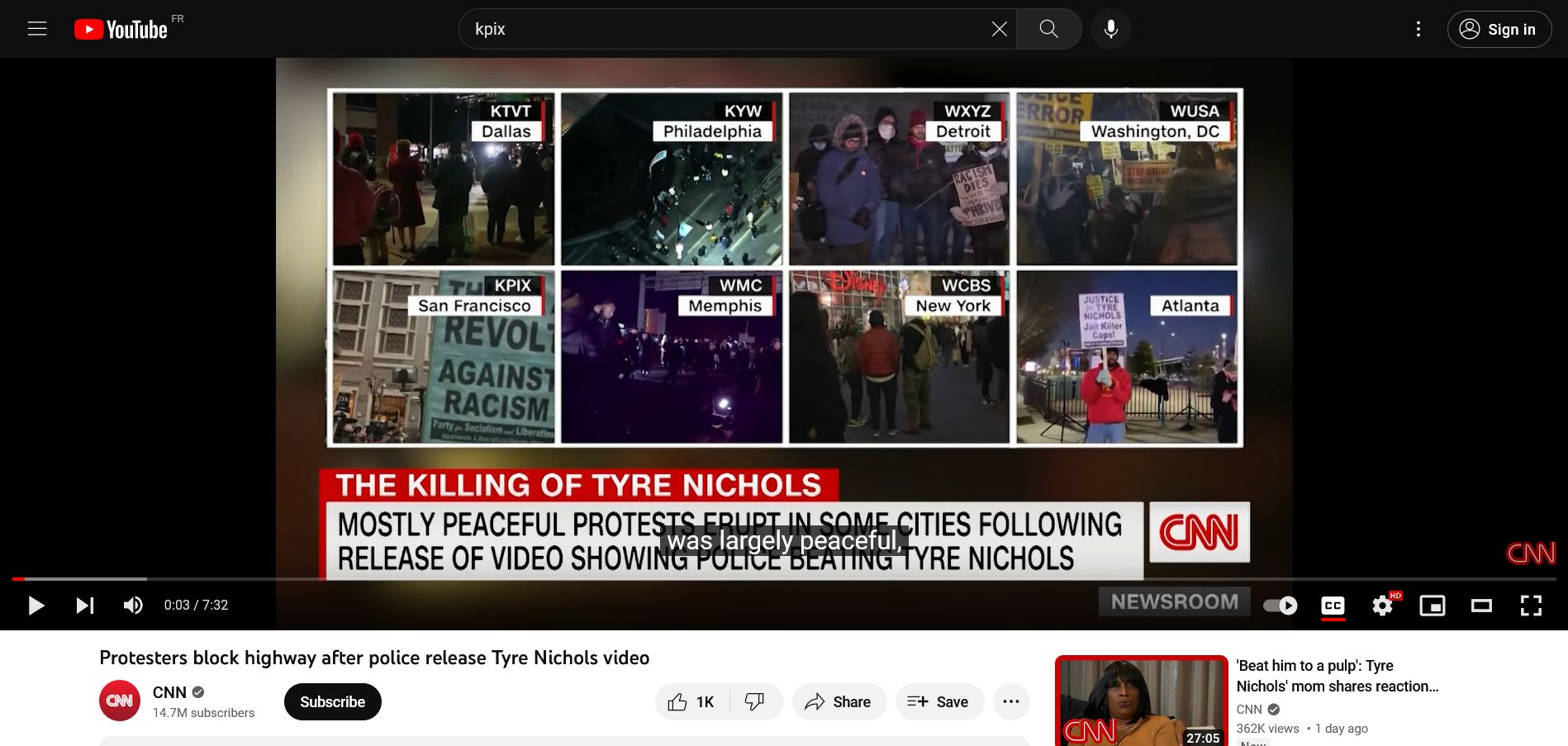Click the YouTube home logo
1568x746 pixels.
pyautogui.click(x=121, y=30)
